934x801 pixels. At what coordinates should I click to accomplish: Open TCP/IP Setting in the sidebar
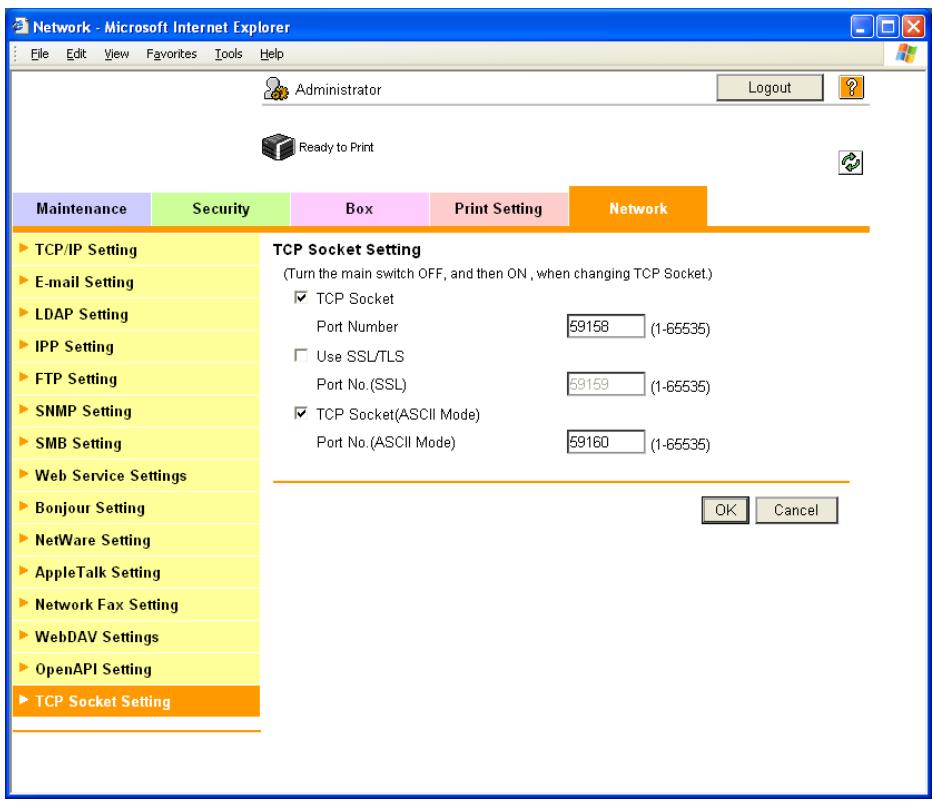click(136, 250)
